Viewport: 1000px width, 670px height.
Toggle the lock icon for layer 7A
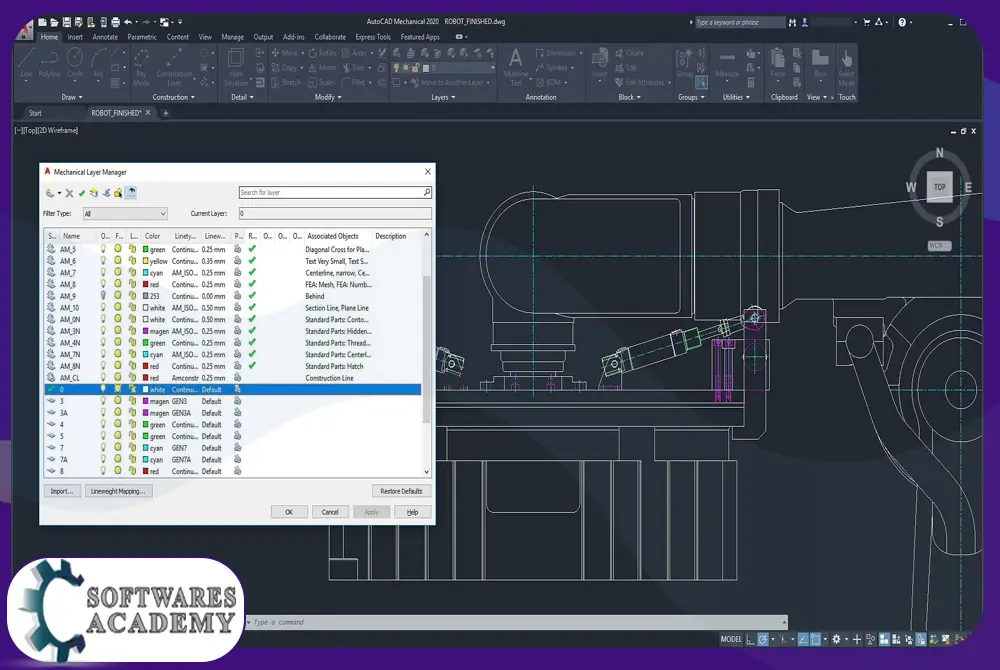click(x=133, y=459)
